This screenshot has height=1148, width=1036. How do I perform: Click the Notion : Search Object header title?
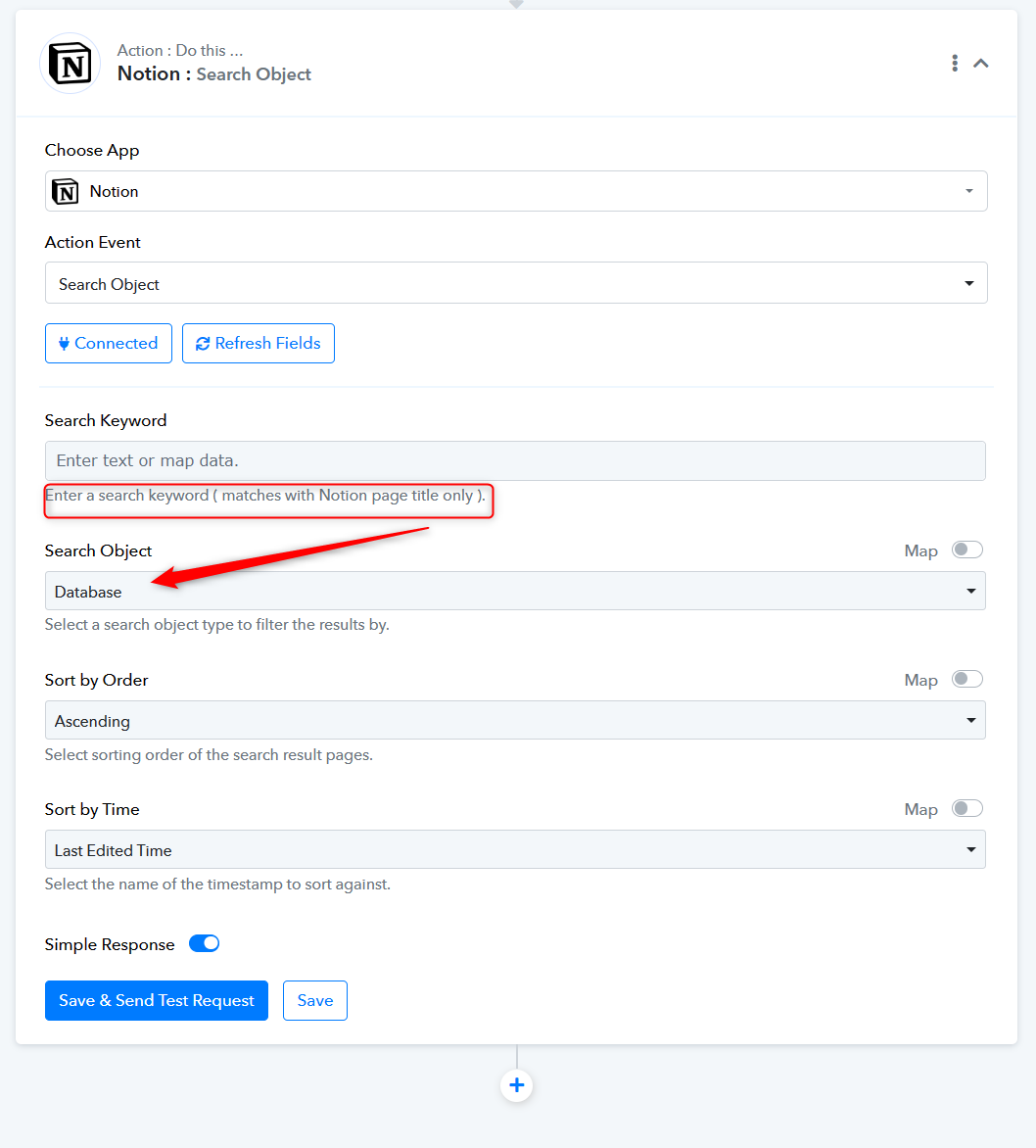pyautogui.click(x=214, y=74)
